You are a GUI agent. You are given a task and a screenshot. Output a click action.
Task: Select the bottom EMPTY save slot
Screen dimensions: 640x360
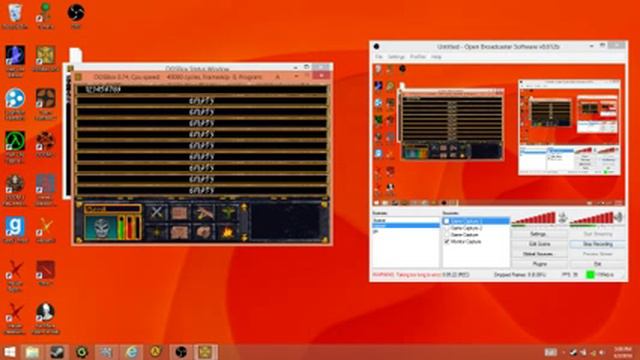(x=202, y=190)
